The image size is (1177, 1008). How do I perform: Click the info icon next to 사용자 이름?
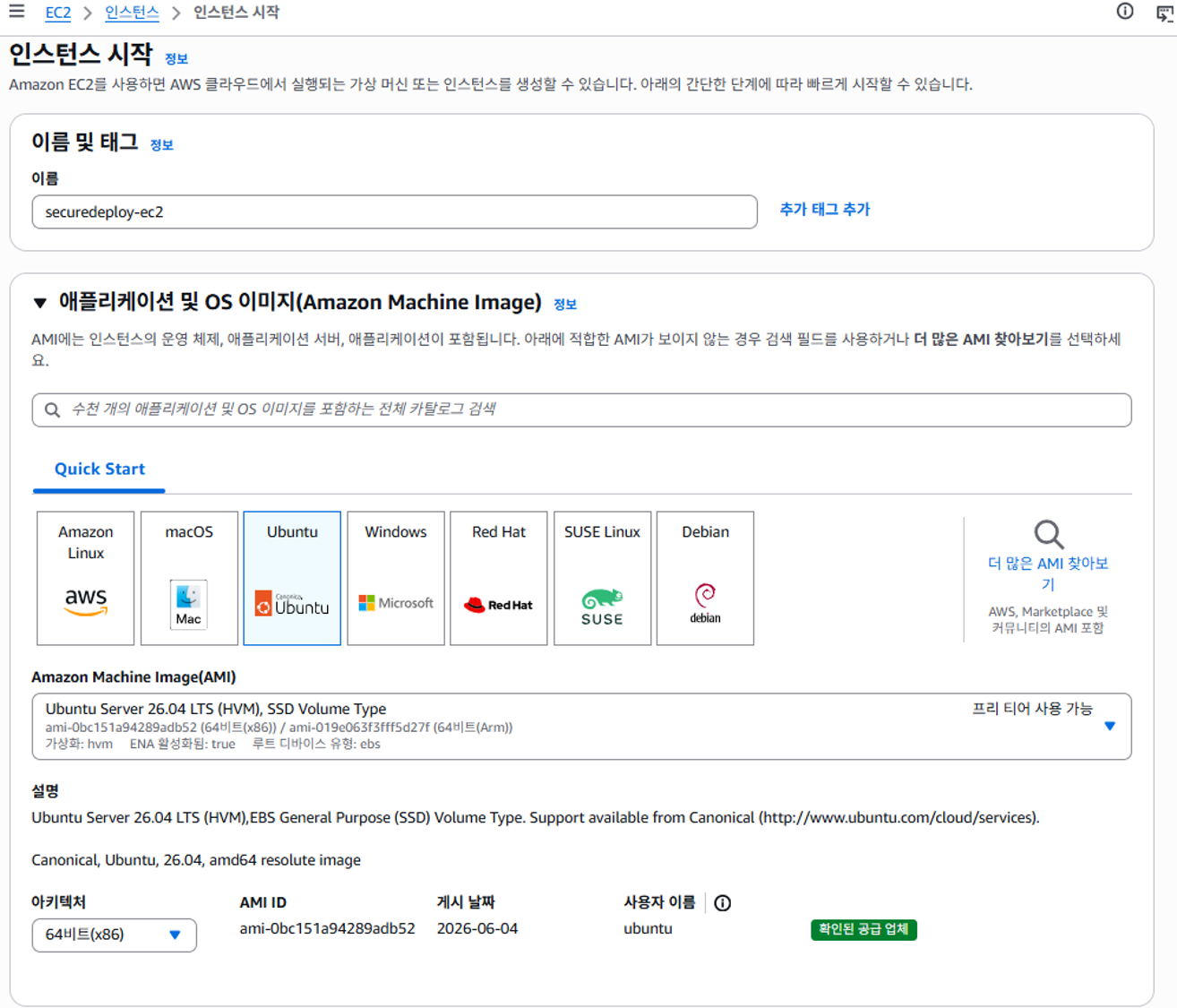click(723, 903)
